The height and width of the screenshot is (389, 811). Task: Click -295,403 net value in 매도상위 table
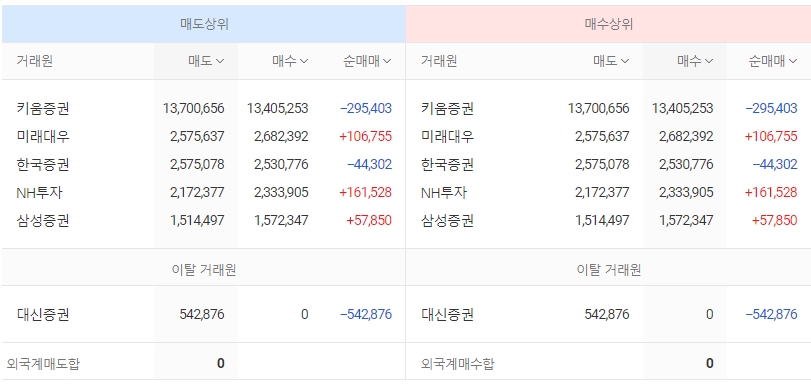click(366, 109)
